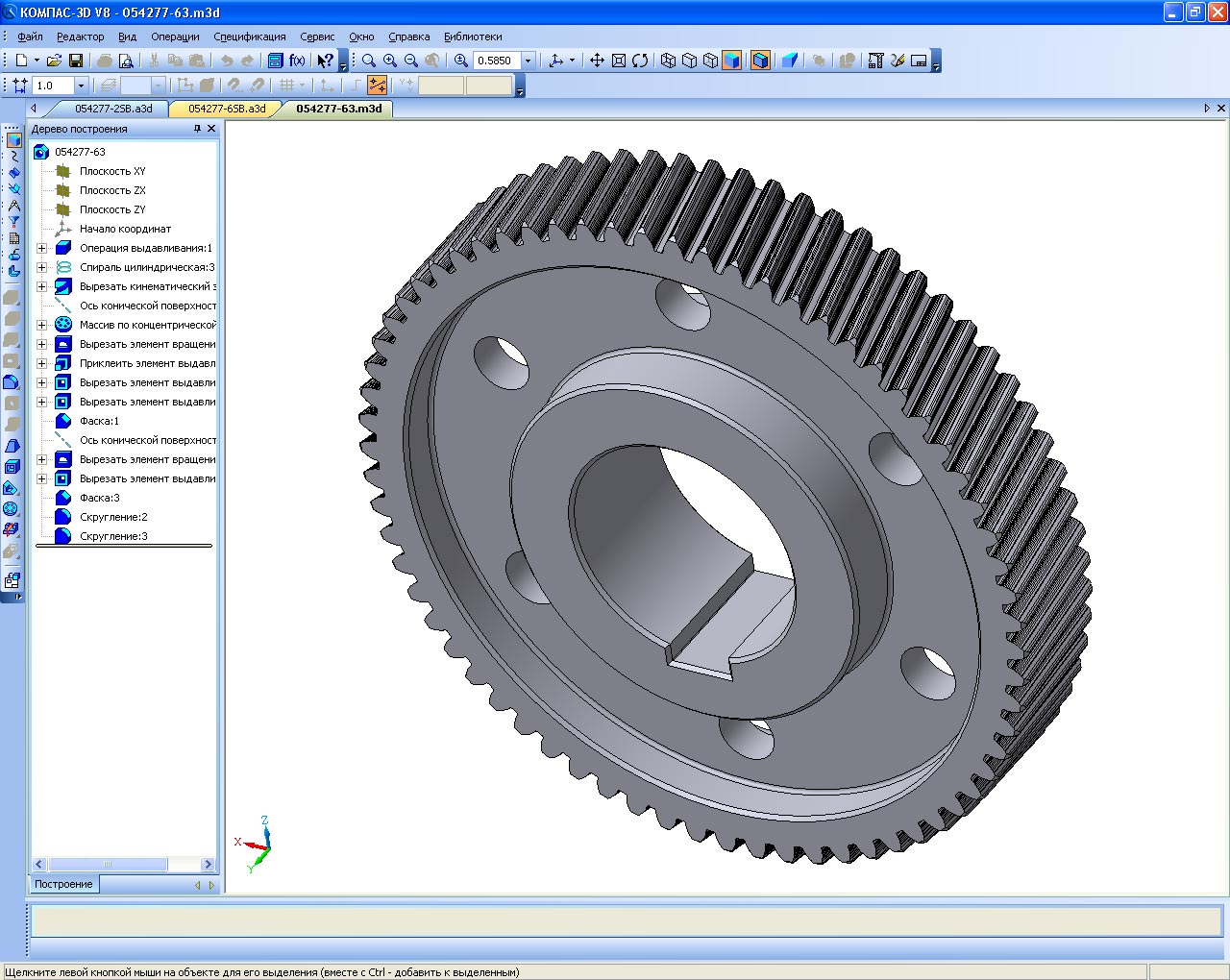Switch to wireframe display mode
Screen dimensions: 1230x980
click(668, 61)
